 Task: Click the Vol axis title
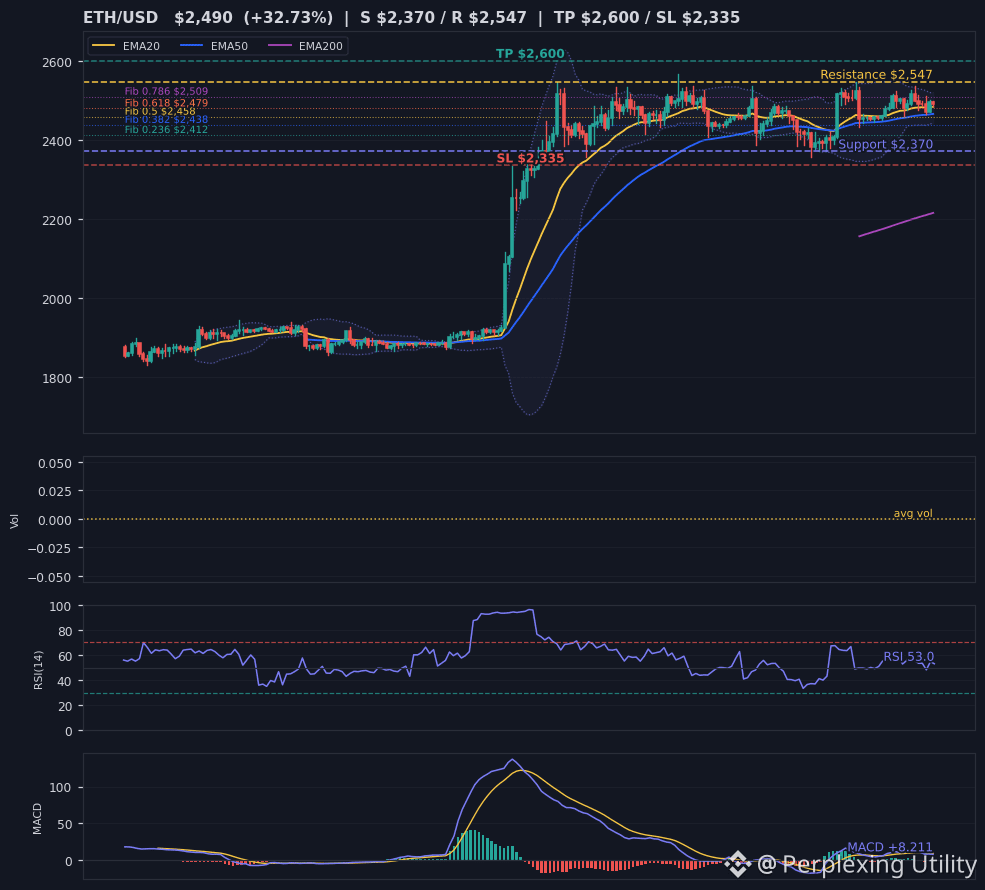(14, 521)
